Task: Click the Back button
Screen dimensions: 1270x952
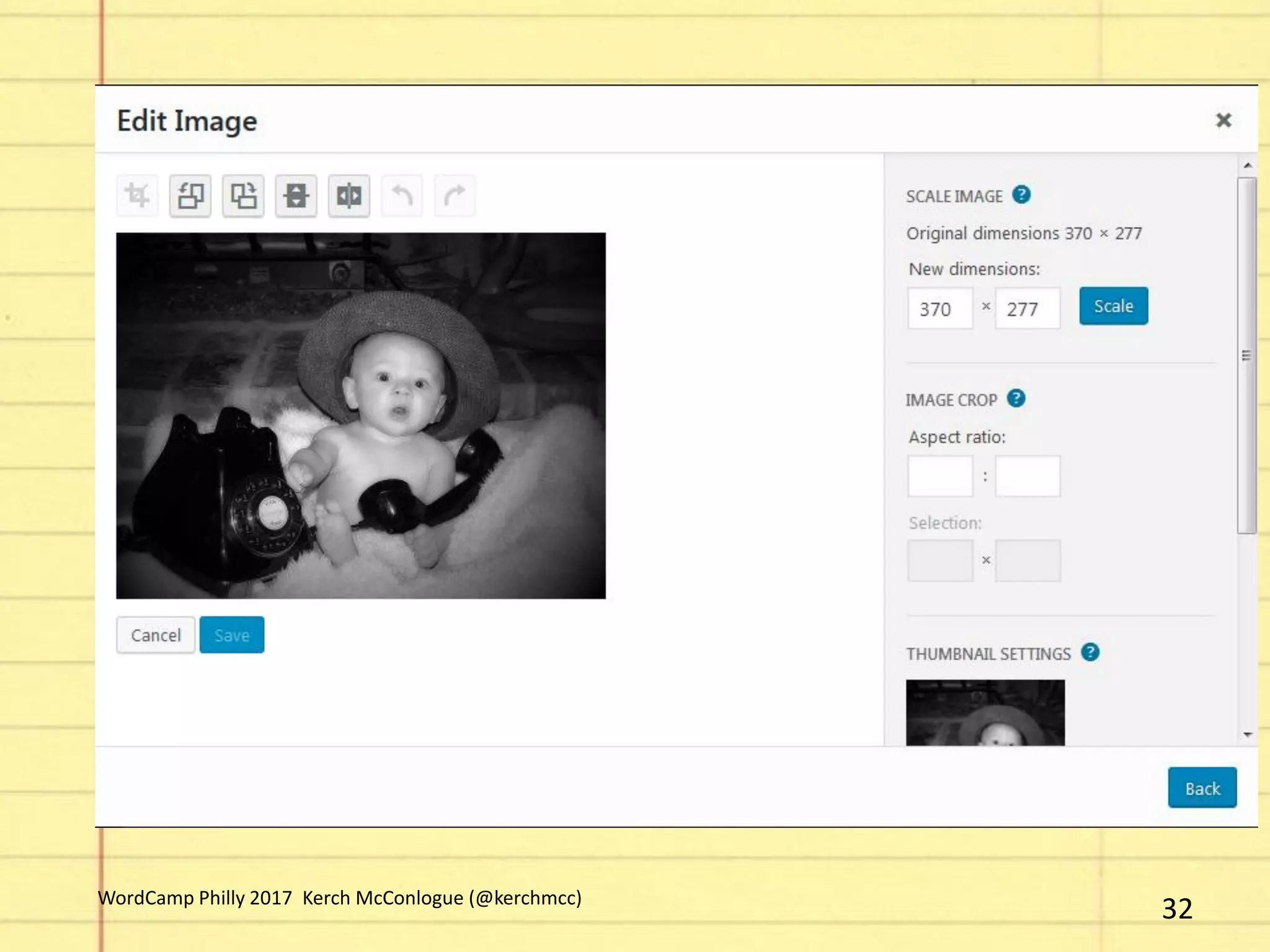Action: coord(1202,788)
